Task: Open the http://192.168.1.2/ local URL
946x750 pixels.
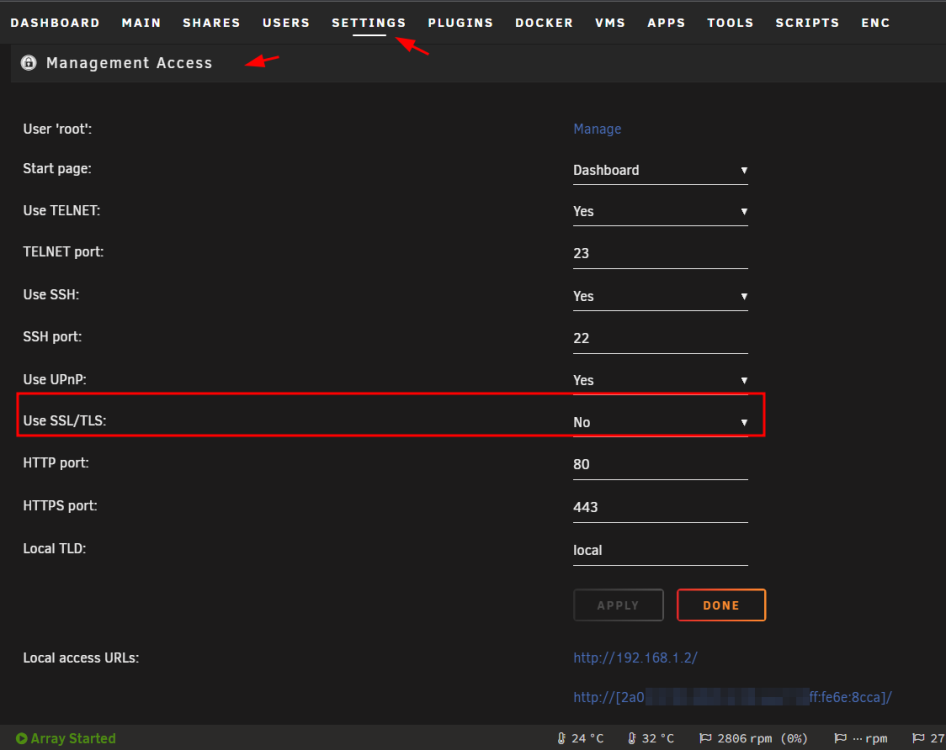Action: point(635,658)
